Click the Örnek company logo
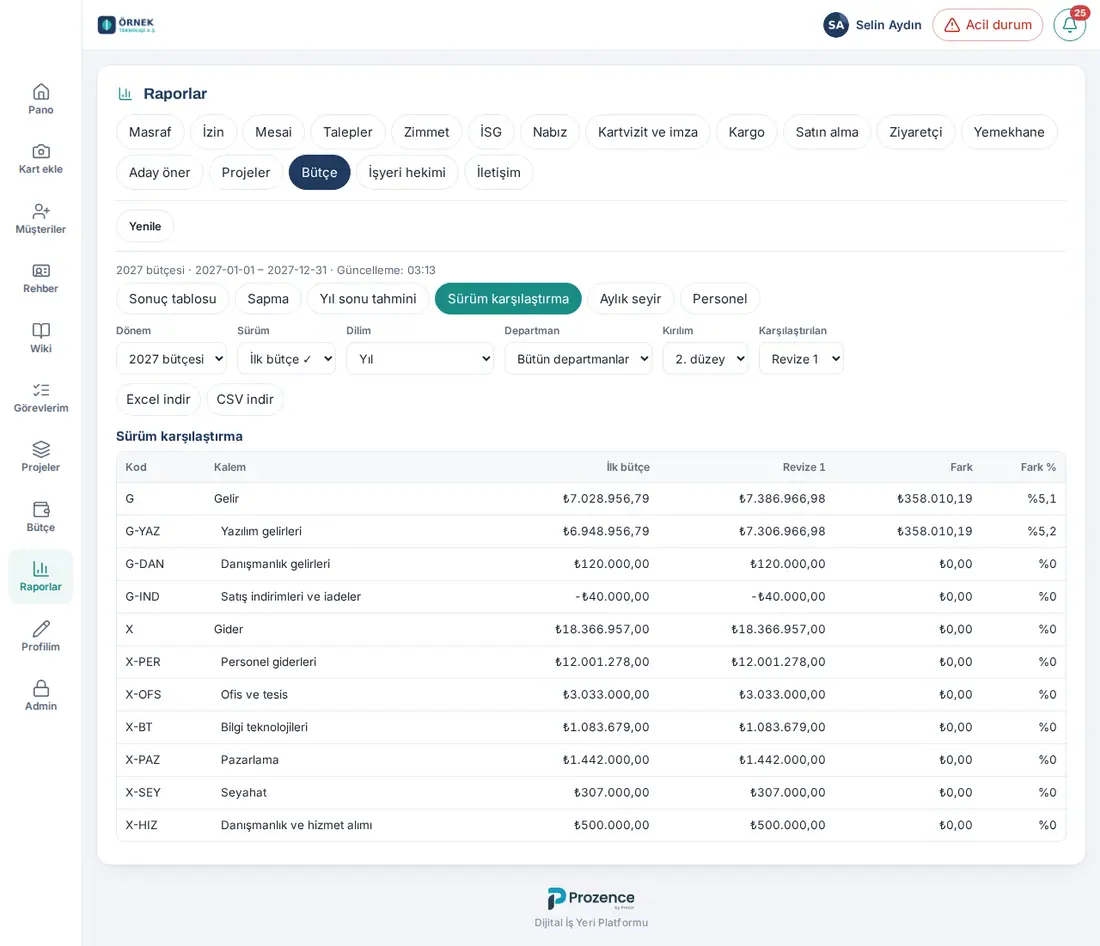 coord(126,25)
